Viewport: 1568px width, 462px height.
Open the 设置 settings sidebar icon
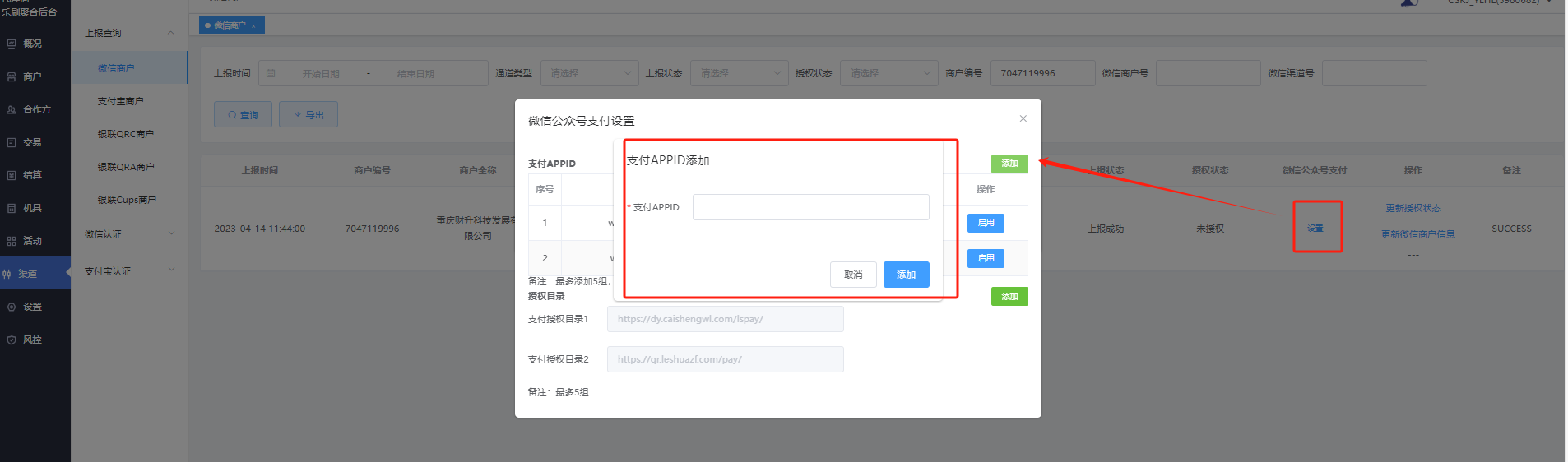coord(12,307)
